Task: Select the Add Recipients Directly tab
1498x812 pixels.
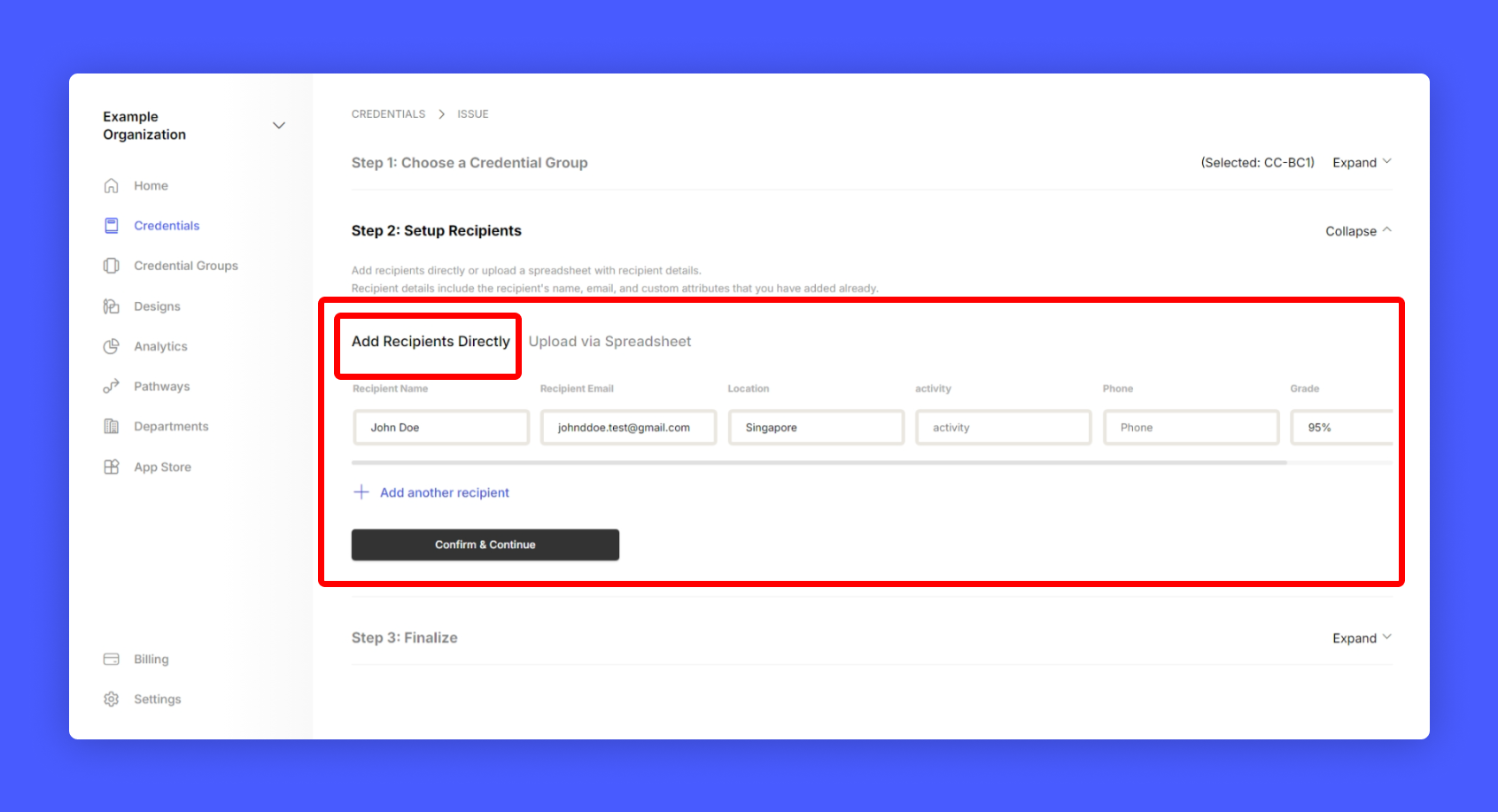Action: (x=431, y=342)
